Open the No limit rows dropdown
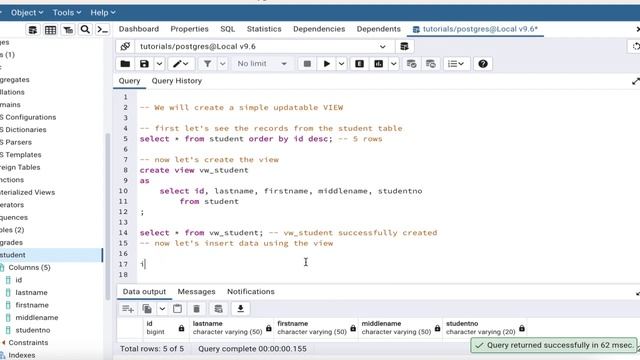 pyautogui.click(x=262, y=64)
